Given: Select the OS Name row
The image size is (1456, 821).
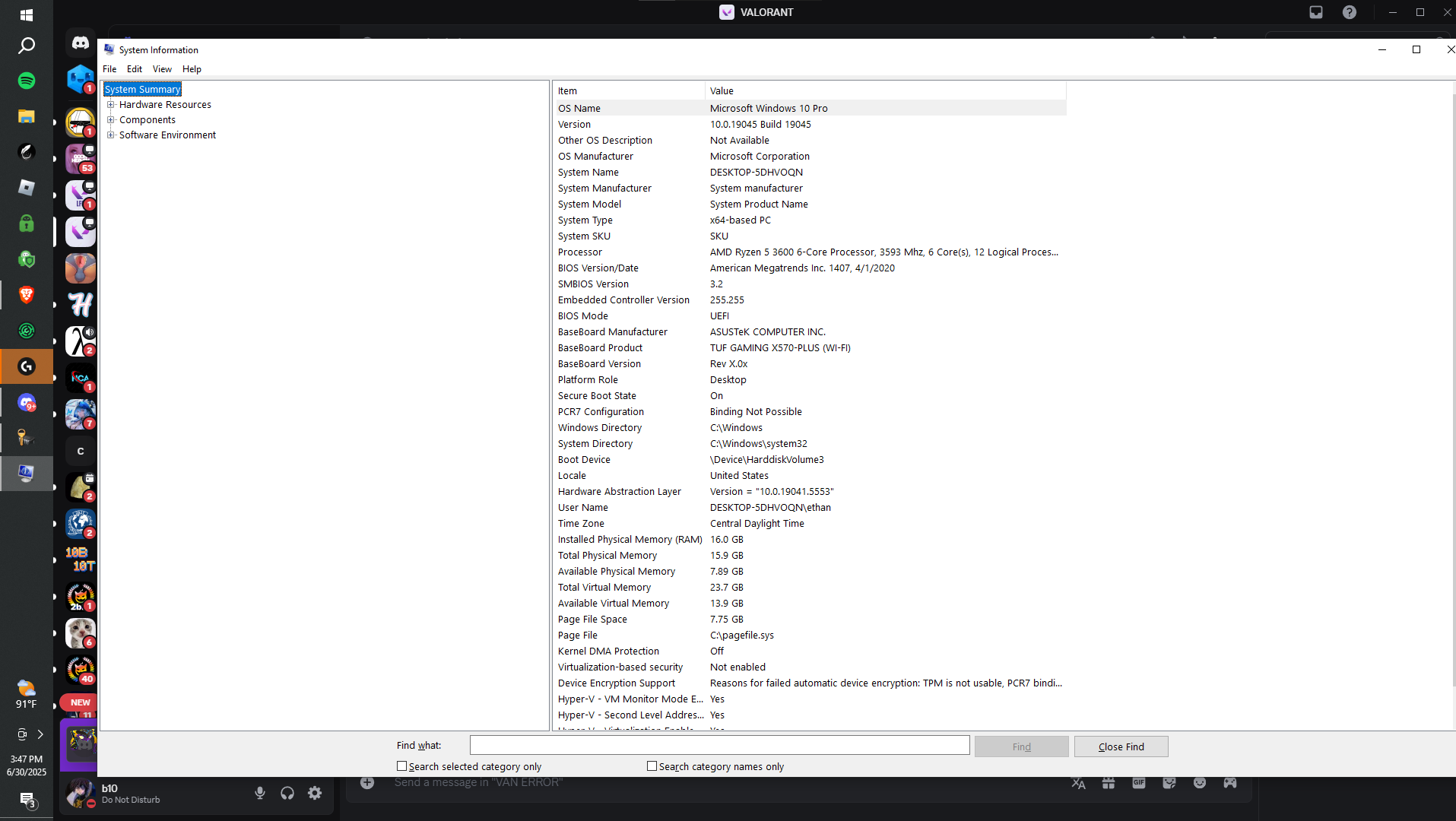Looking at the screenshot, I should 810,109.
